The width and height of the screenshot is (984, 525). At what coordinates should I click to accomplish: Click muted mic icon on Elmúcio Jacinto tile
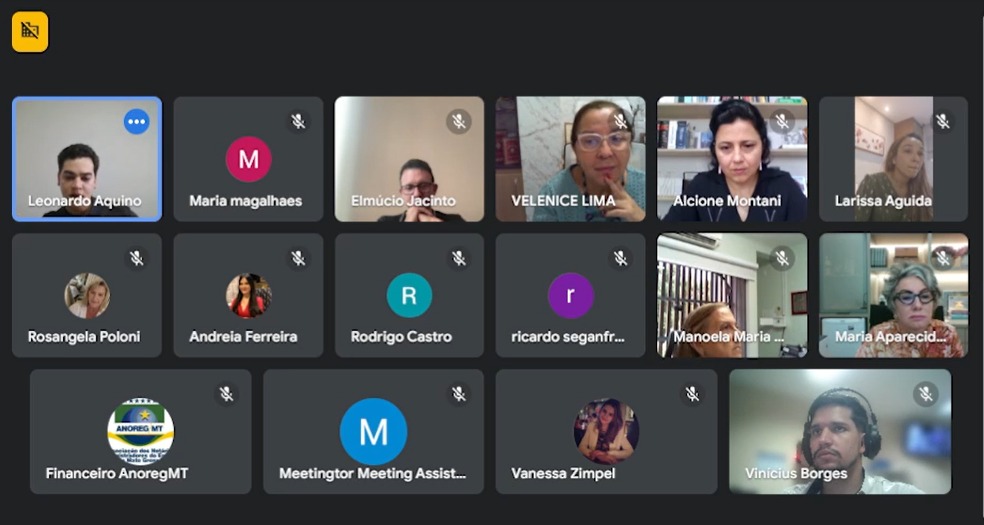pos(459,122)
